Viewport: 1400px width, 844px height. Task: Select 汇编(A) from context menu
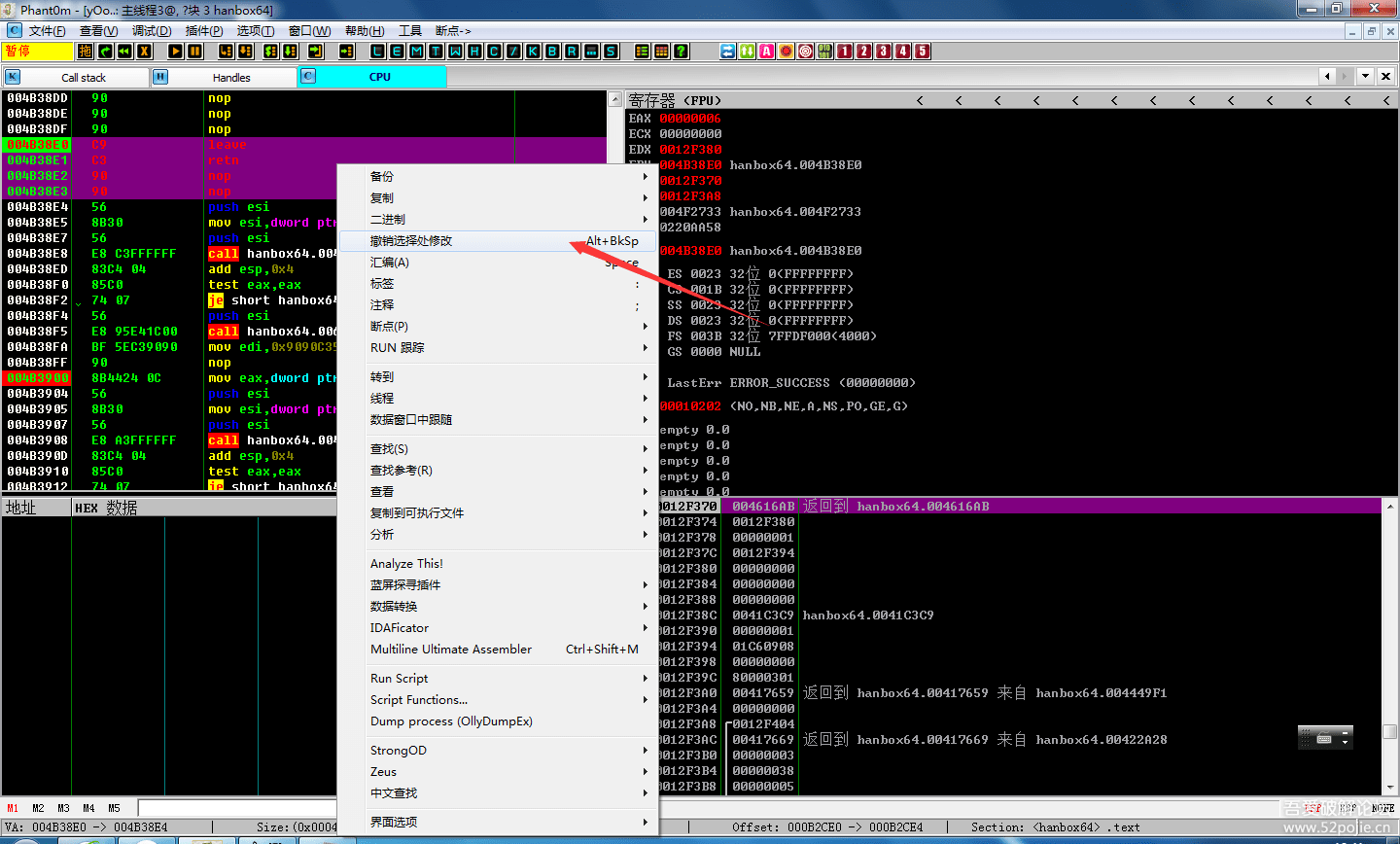point(498,263)
